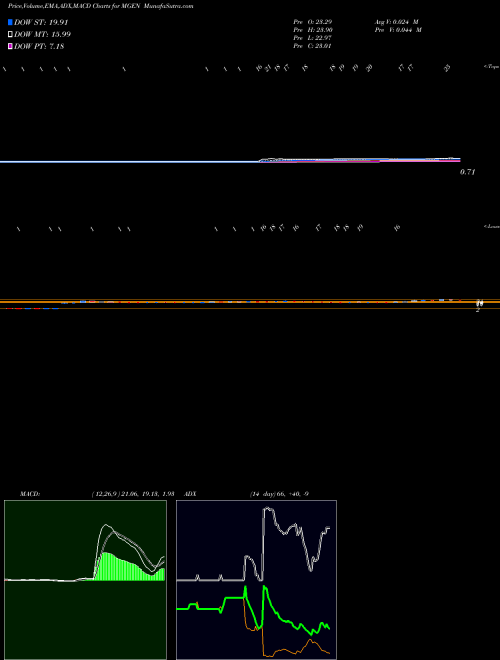The width and height of the screenshot is (500, 660).
Task: Click the 'Pre V: 0.044 M' volume text
Action: (x=398, y=30)
